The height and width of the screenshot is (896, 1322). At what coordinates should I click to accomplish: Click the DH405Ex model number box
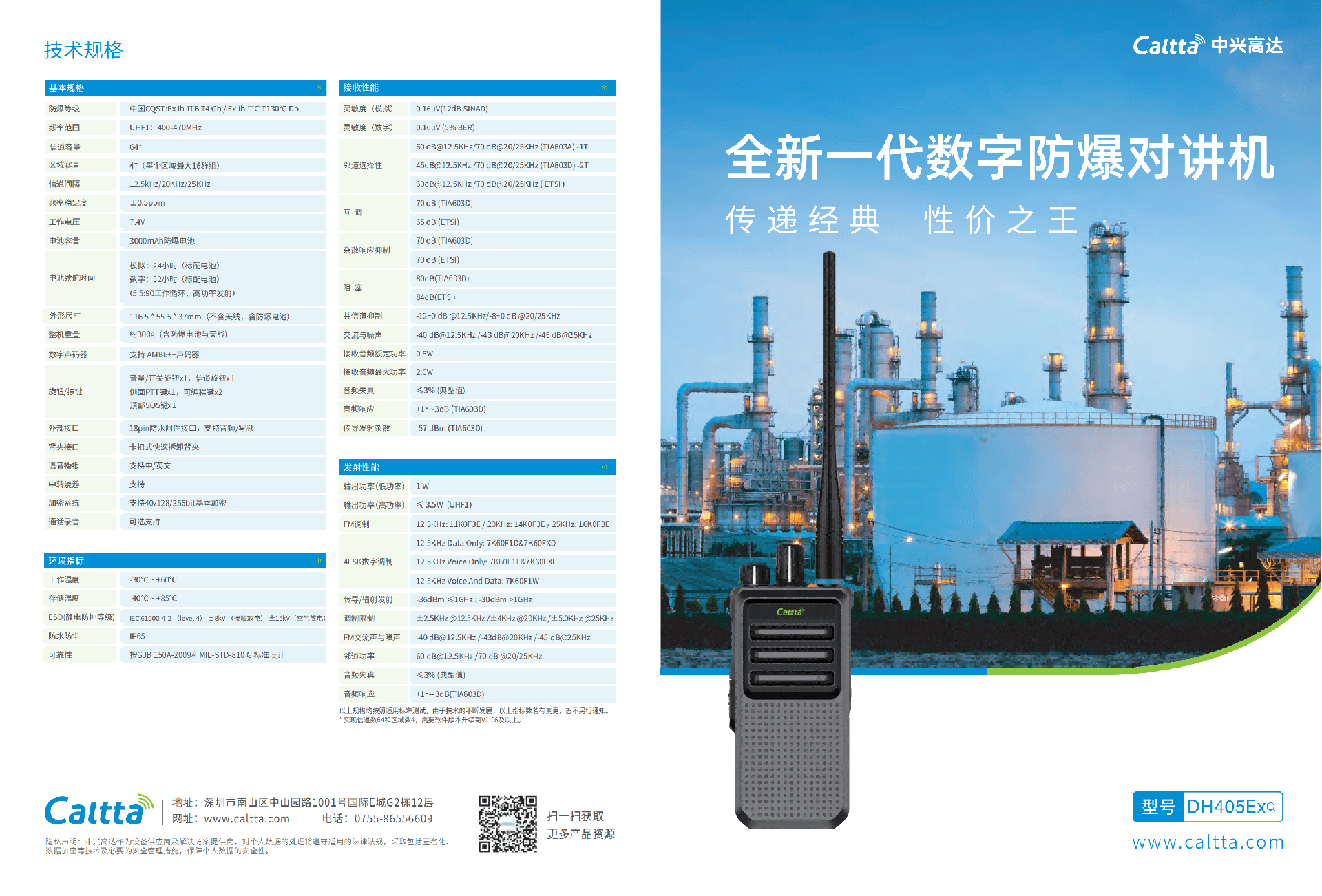coord(1226,807)
